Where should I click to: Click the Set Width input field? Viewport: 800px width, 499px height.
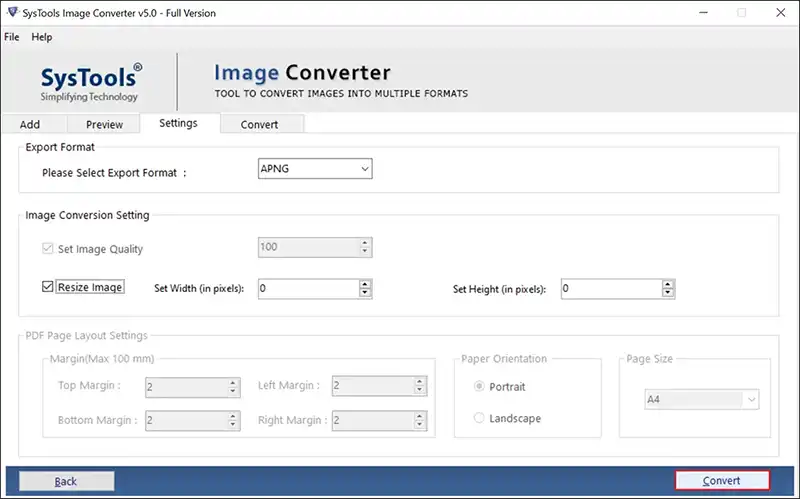[309, 289]
